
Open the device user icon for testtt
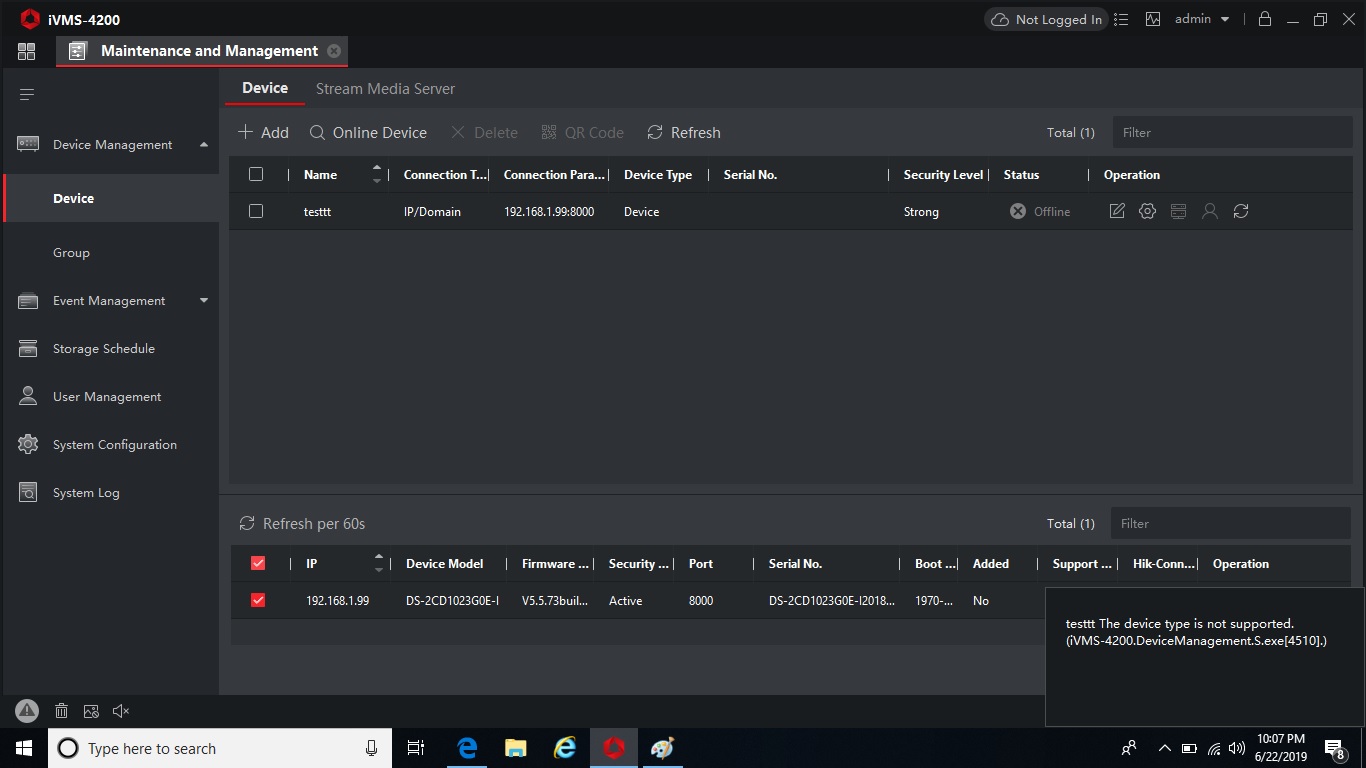coord(1210,211)
